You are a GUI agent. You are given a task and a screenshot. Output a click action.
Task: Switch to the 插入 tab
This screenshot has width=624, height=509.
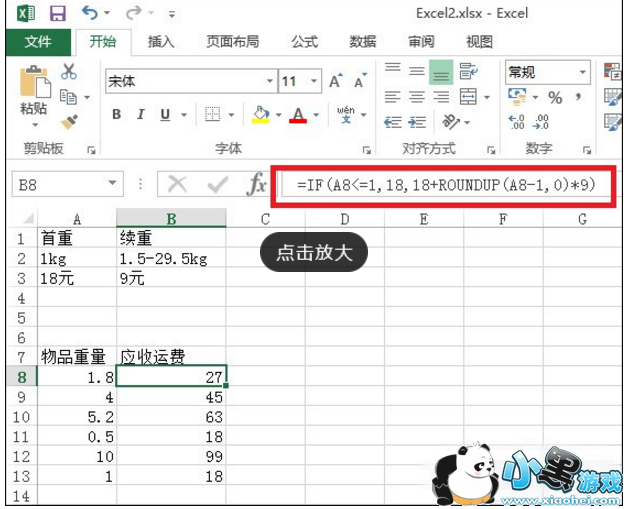pos(161,42)
